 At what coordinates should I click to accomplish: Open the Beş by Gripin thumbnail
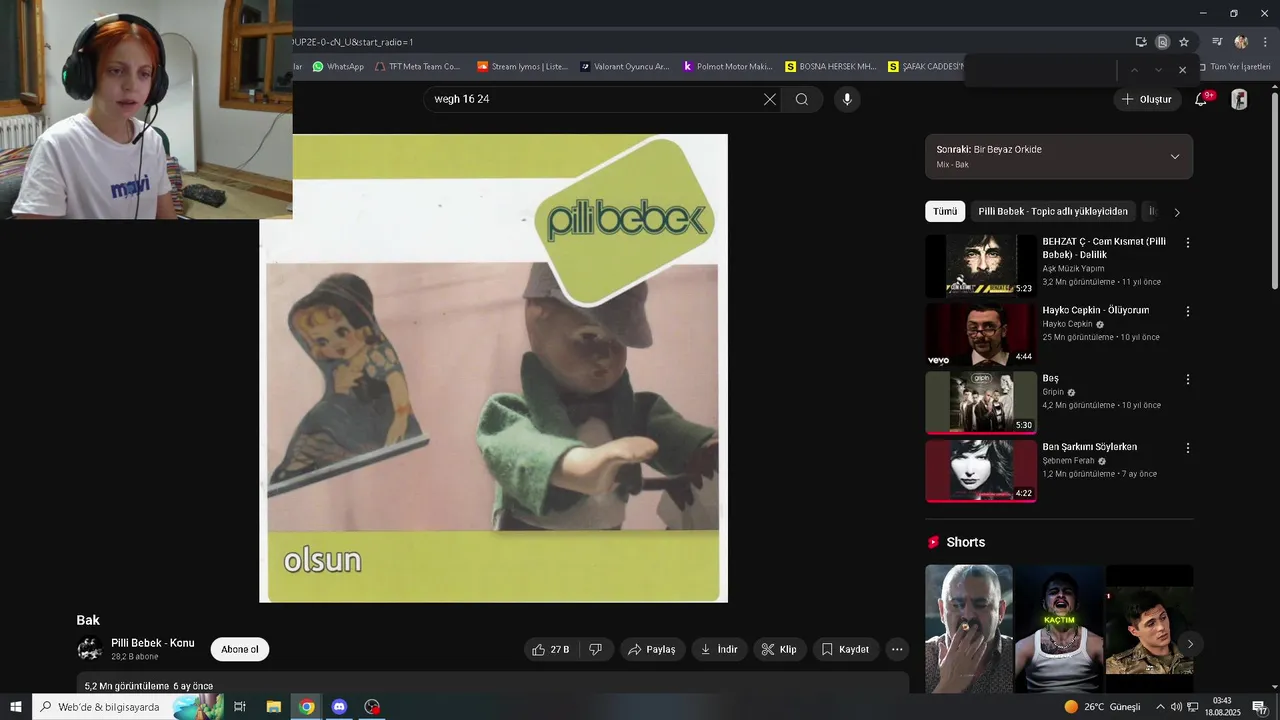click(981, 402)
